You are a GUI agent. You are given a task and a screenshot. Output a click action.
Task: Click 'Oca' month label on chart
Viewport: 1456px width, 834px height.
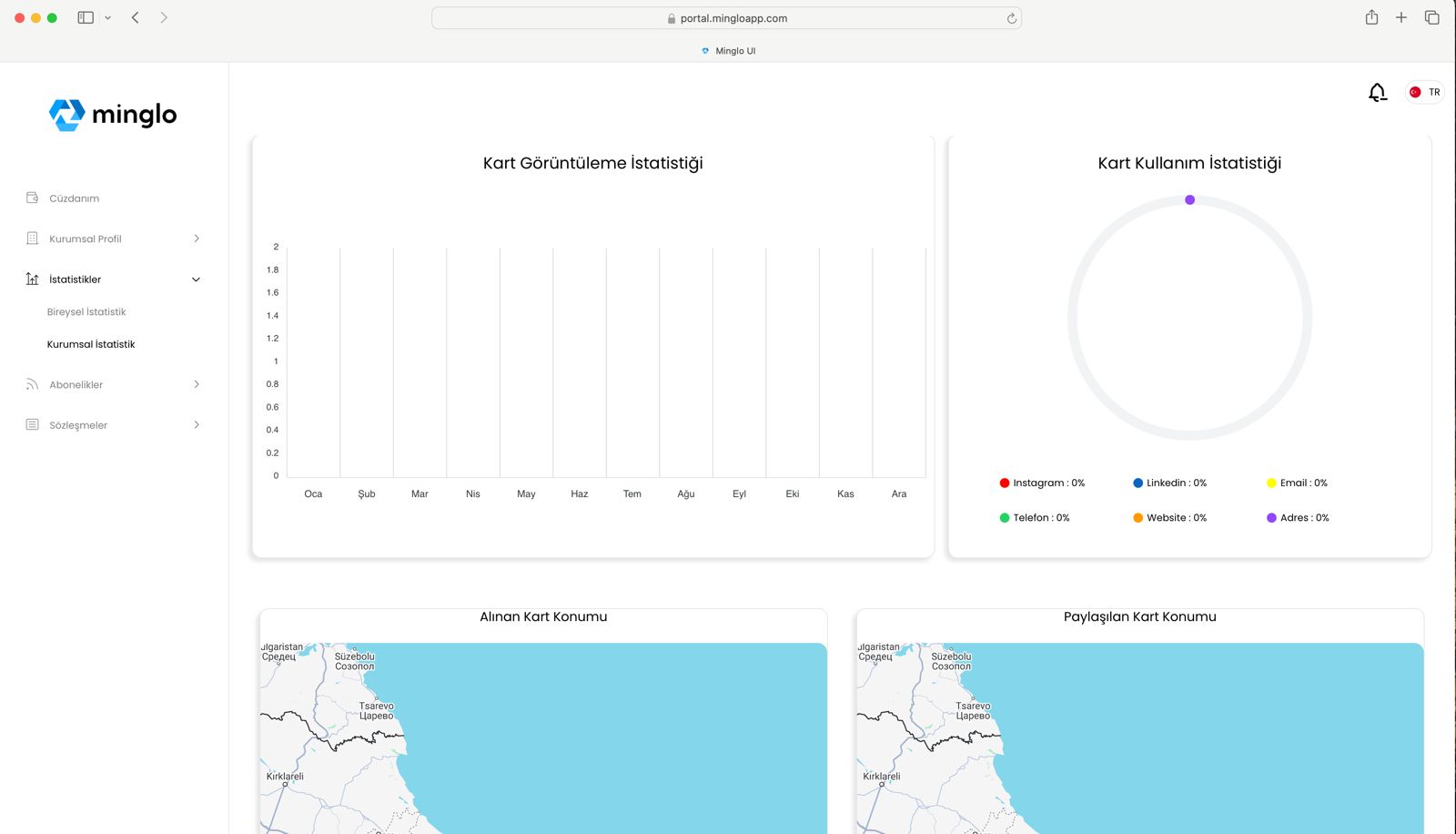pos(313,493)
